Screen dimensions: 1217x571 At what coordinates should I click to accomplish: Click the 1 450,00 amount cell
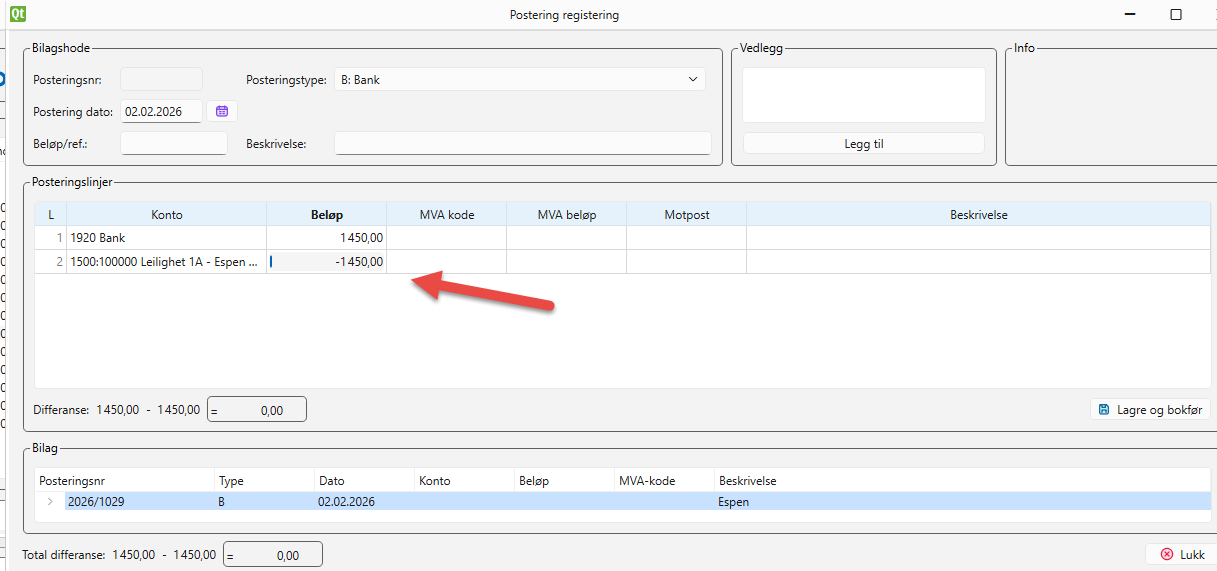(x=327, y=238)
